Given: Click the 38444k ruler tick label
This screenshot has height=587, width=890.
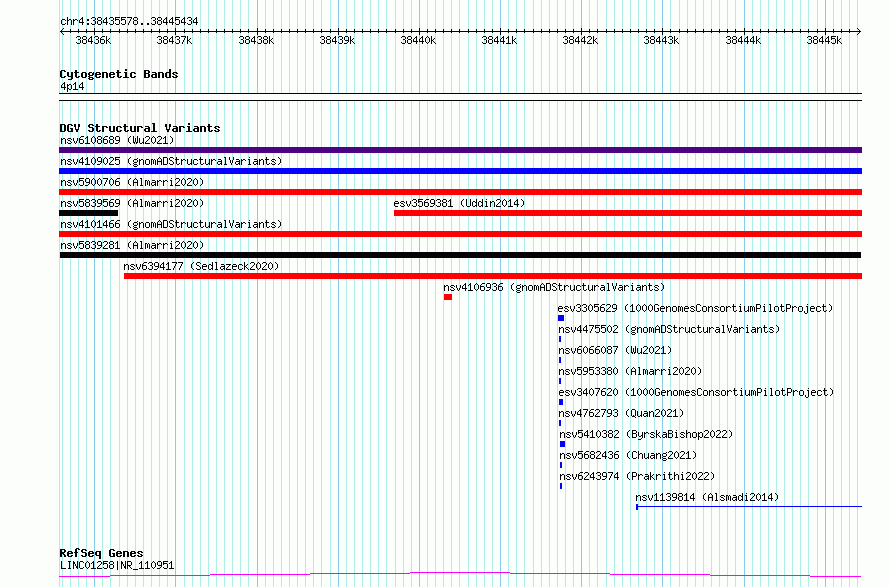Looking at the screenshot, I should point(743,40).
